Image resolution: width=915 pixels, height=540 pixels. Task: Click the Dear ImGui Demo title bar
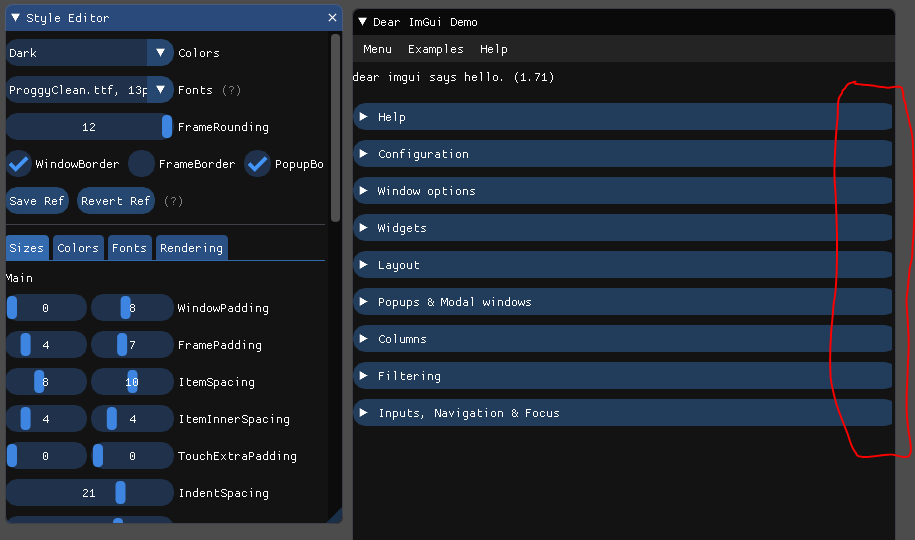[x=624, y=22]
